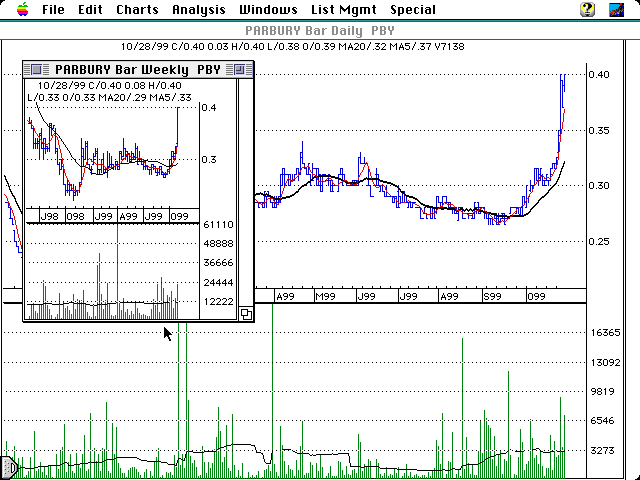Click the PARBURY Bar Weekly title bar

pos(138,69)
